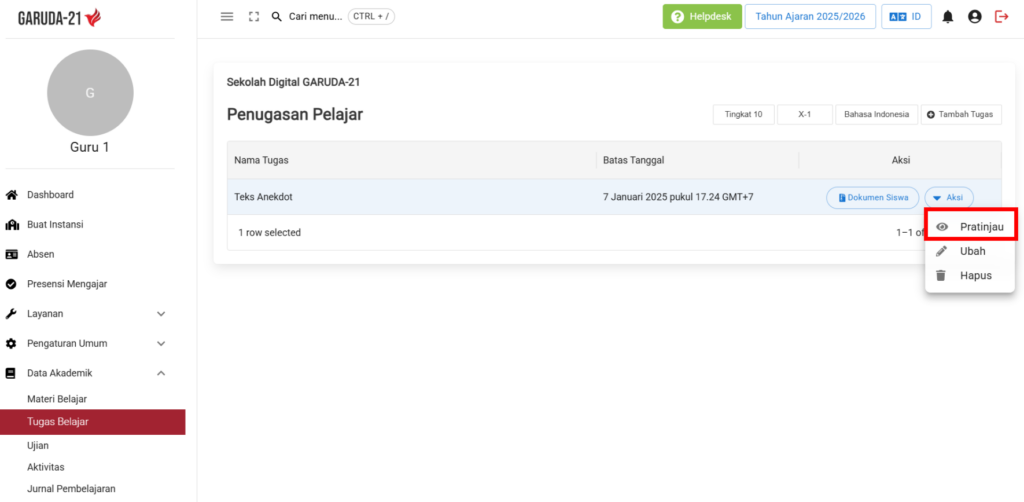Select Tahun Ajaran 2025/2026 selector

click(x=810, y=17)
